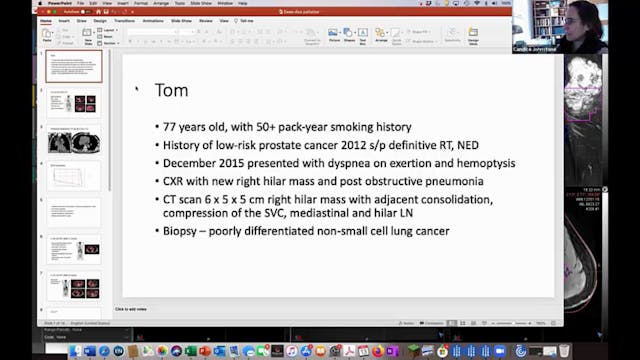Open the Draw ribbon tab
The image size is (640, 360).
pyautogui.click(x=82, y=20)
